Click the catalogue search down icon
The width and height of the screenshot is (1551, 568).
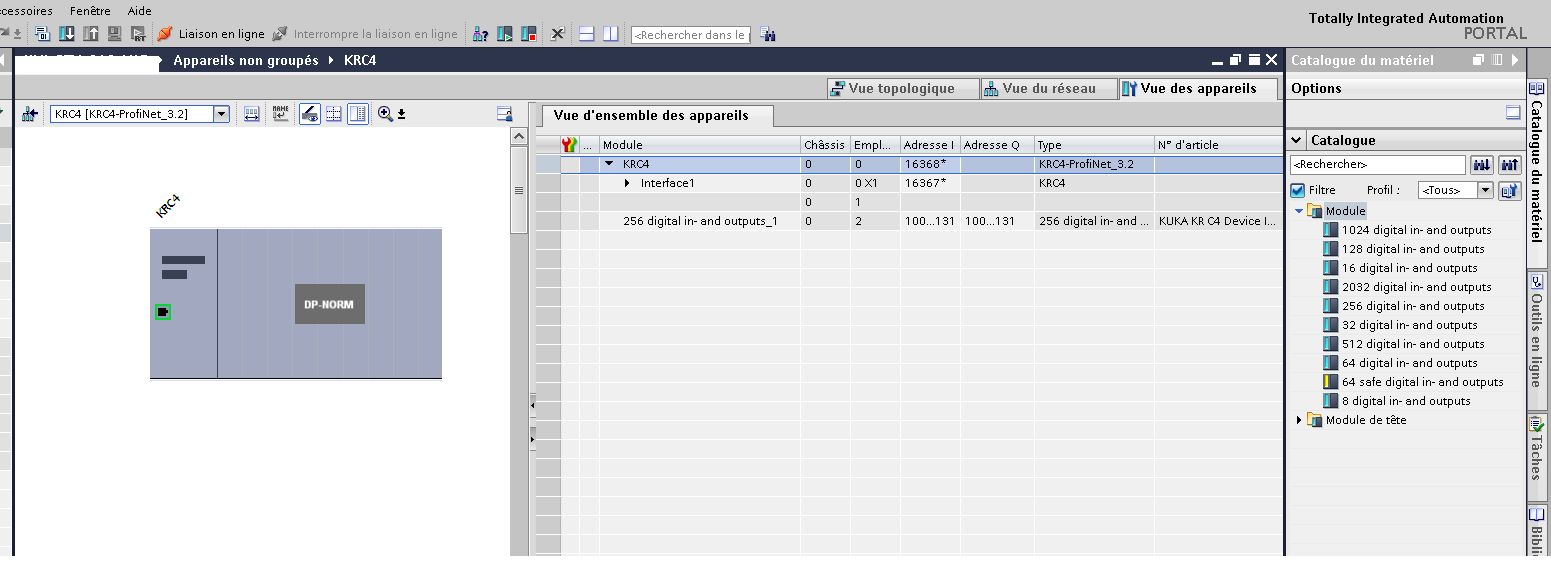(x=1482, y=164)
